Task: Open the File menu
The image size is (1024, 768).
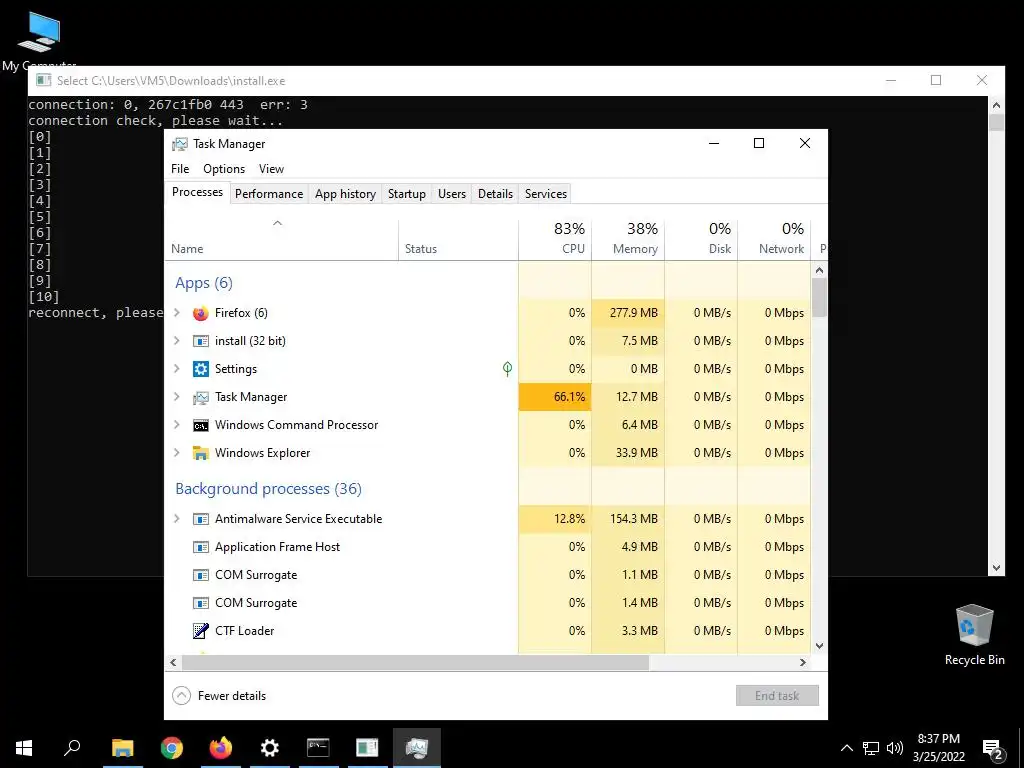Action: [x=180, y=169]
